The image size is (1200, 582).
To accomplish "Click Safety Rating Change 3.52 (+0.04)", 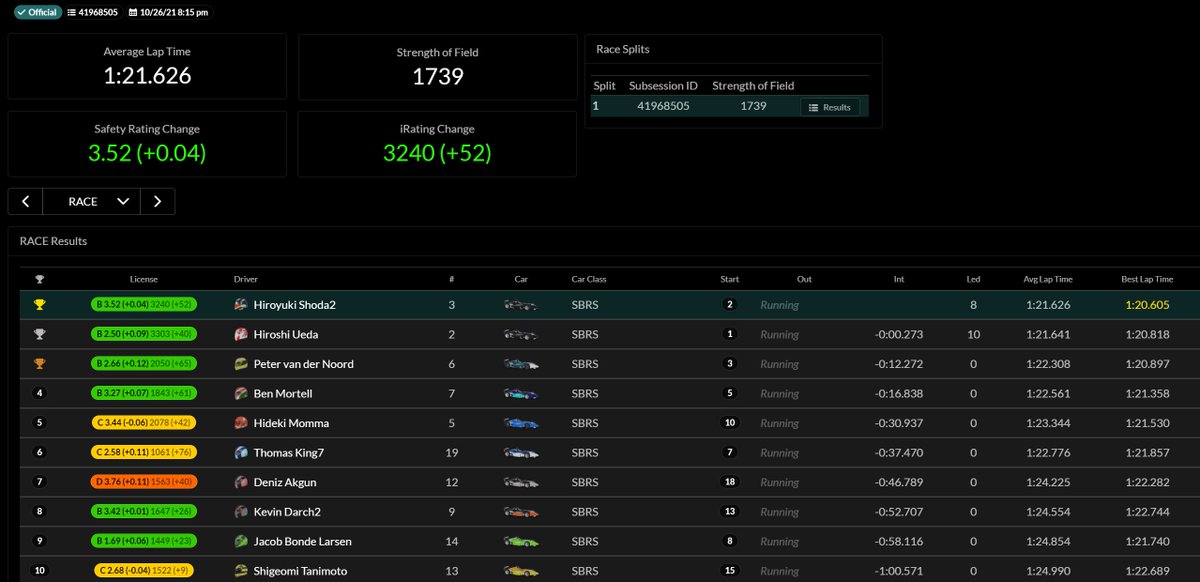I will [x=147, y=153].
